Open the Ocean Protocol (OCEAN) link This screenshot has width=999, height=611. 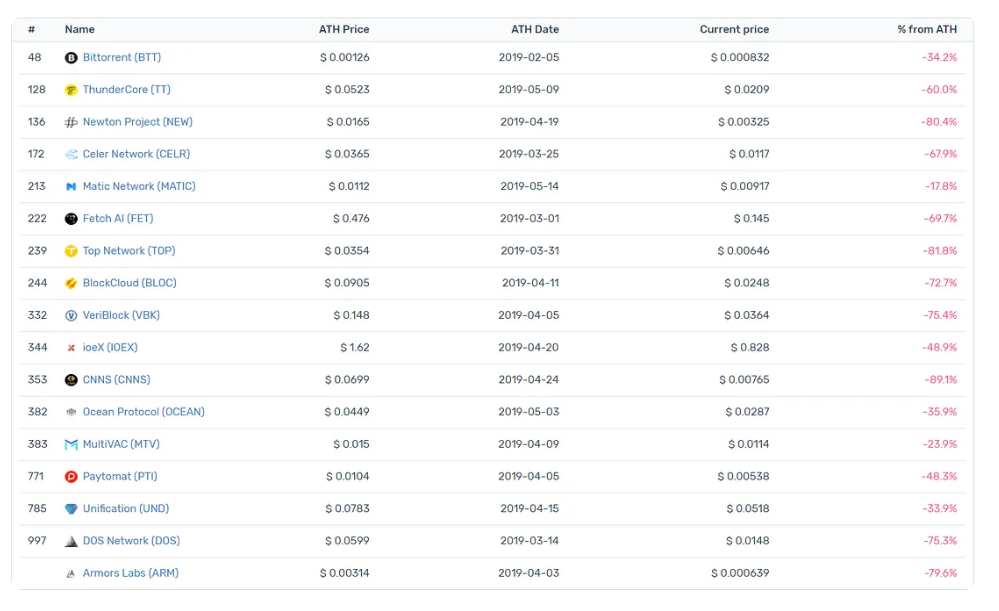144,412
